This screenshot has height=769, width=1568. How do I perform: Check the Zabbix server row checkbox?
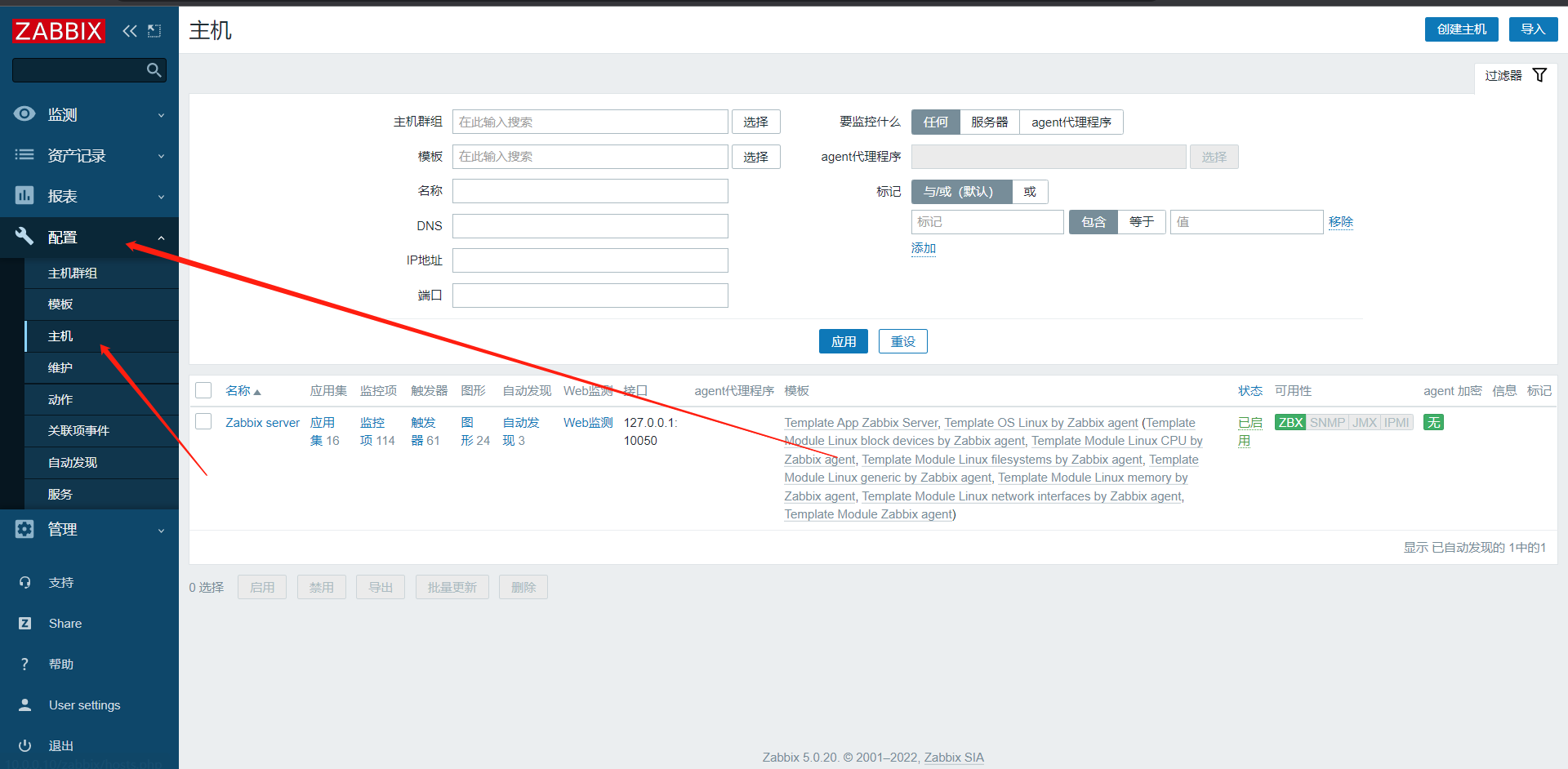coord(203,422)
